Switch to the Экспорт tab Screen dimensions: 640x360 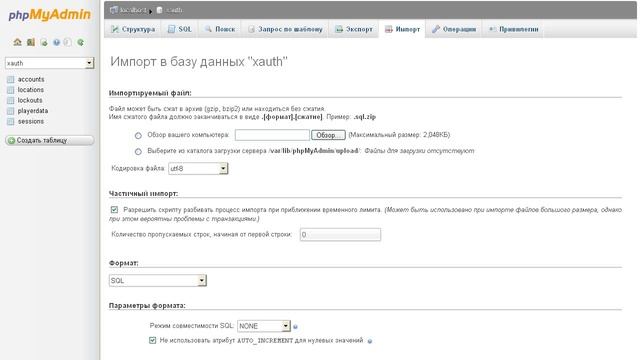(354, 29)
